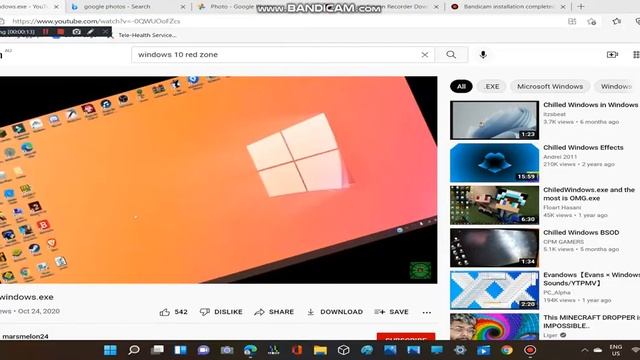
Task: Clear the YouTube search box text
Action: click(424, 55)
